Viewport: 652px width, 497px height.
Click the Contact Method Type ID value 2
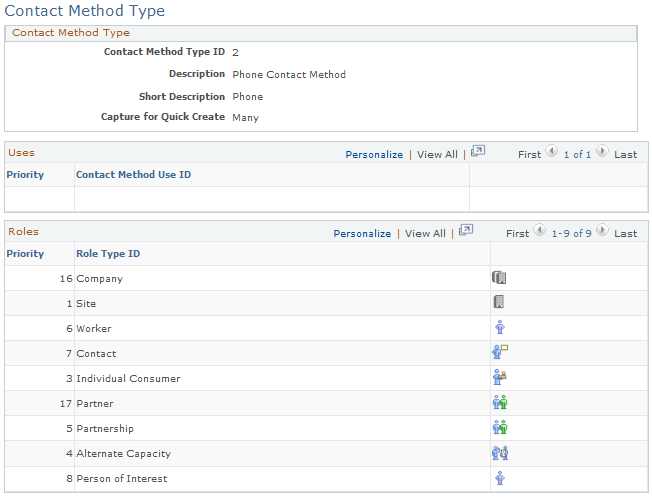pos(235,52)
